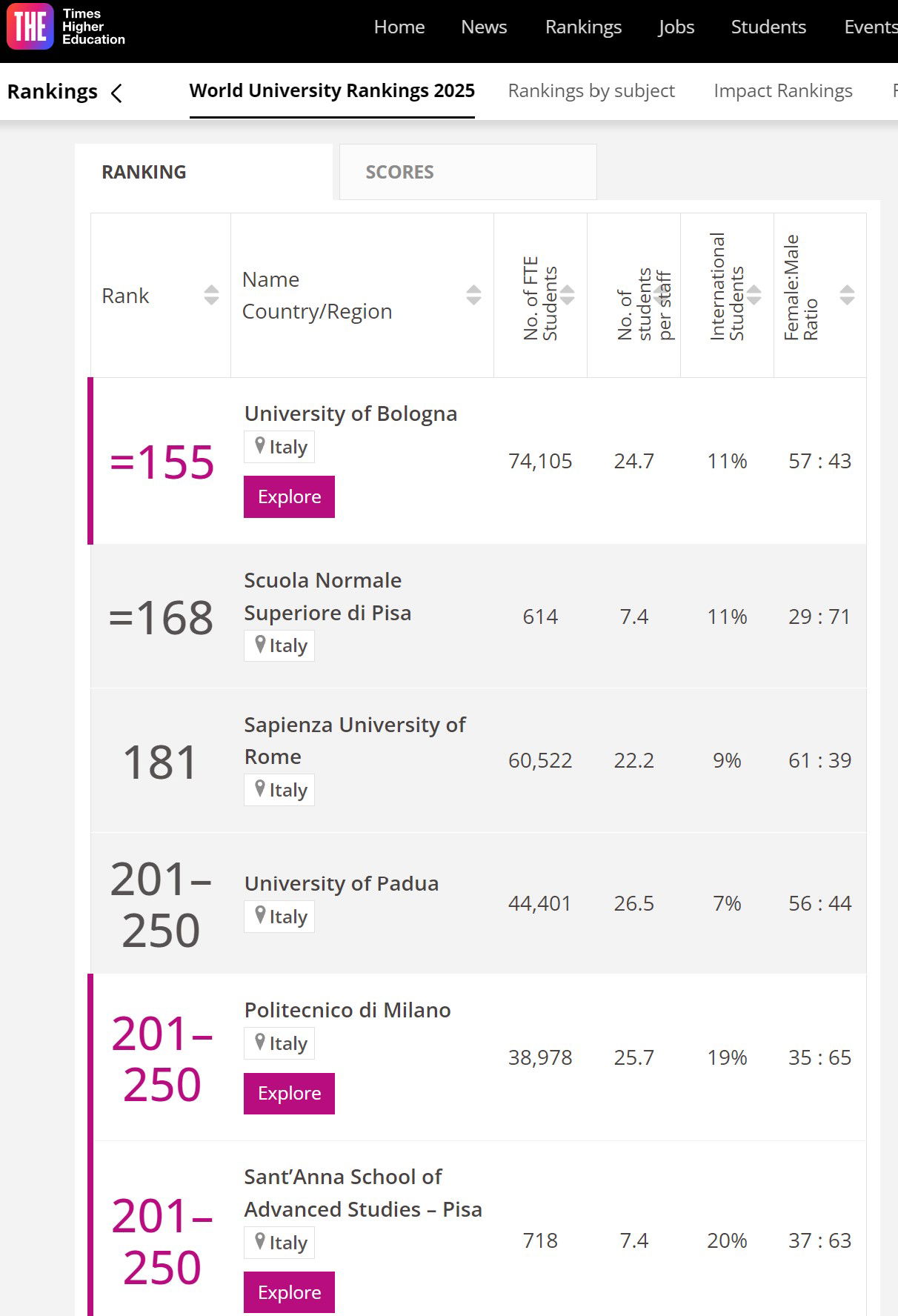Viewport: 898px width, 1316px height.
Task: Sort table by Rank column arrows
Action: pos(211,295)
